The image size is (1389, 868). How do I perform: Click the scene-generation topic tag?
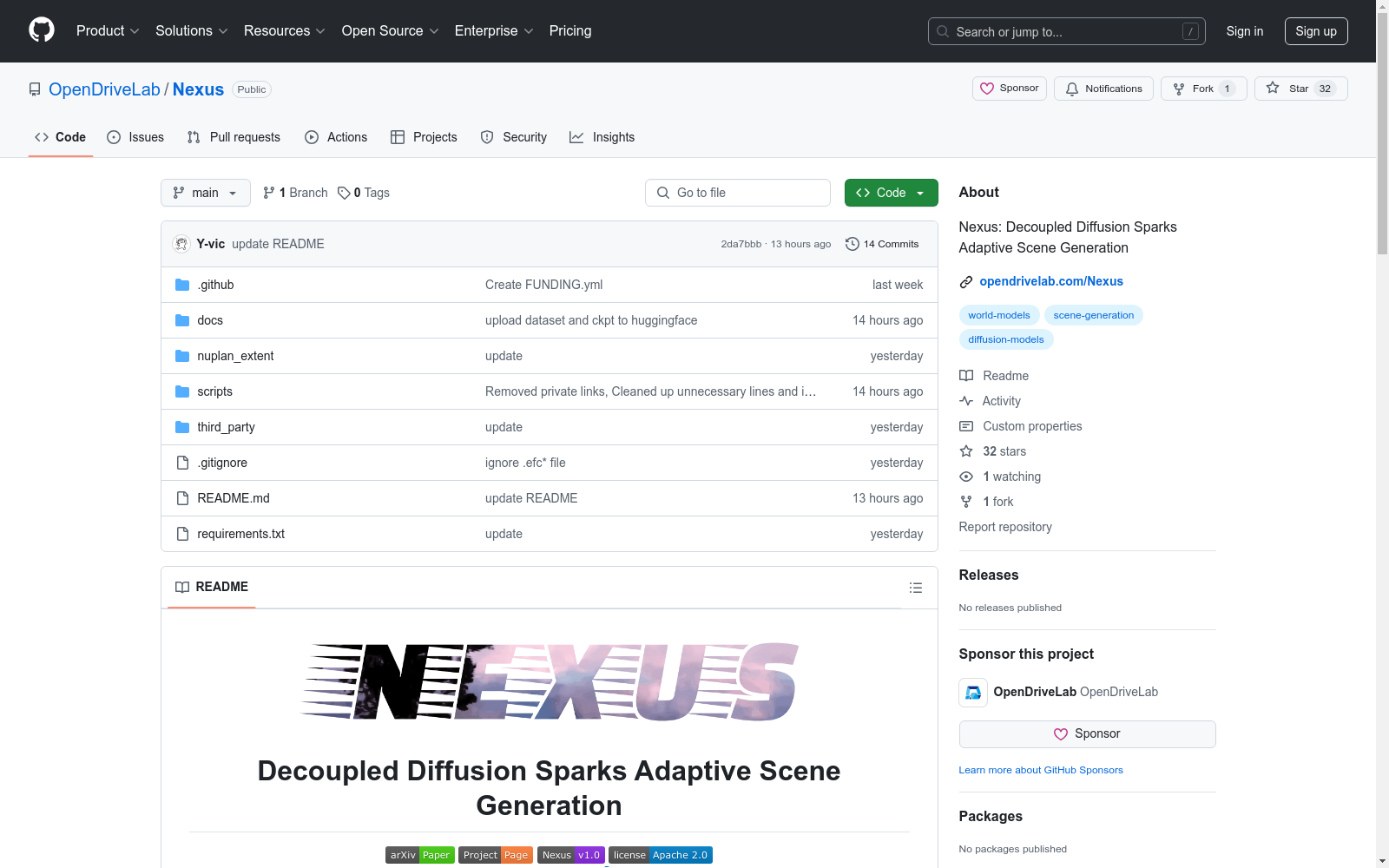(1094, 315)
